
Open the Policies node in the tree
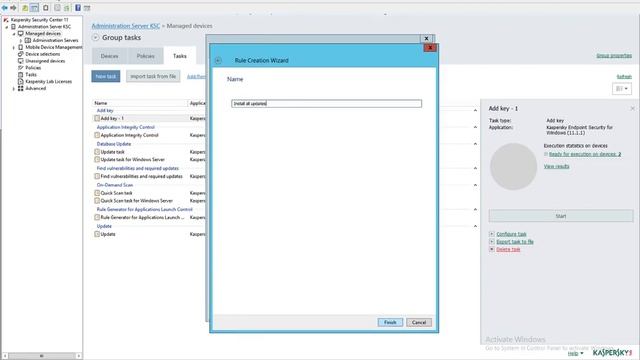coord(33,68)
